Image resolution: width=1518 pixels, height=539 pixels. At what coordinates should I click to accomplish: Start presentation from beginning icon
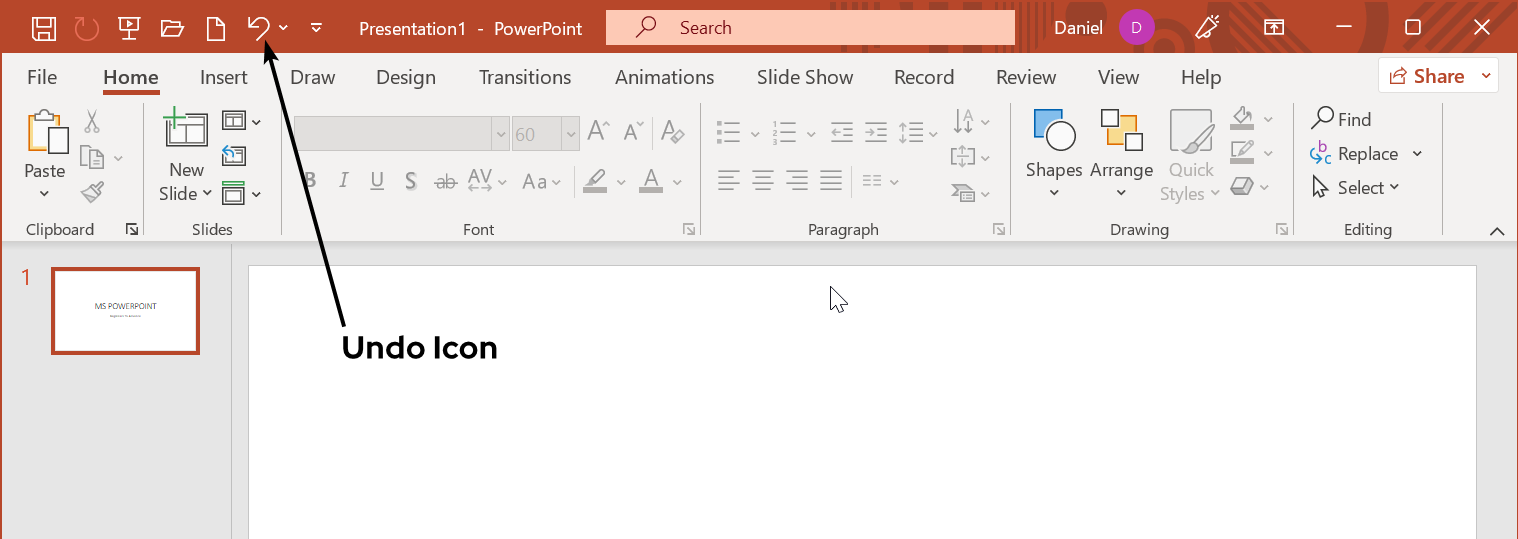pos(129,28)
